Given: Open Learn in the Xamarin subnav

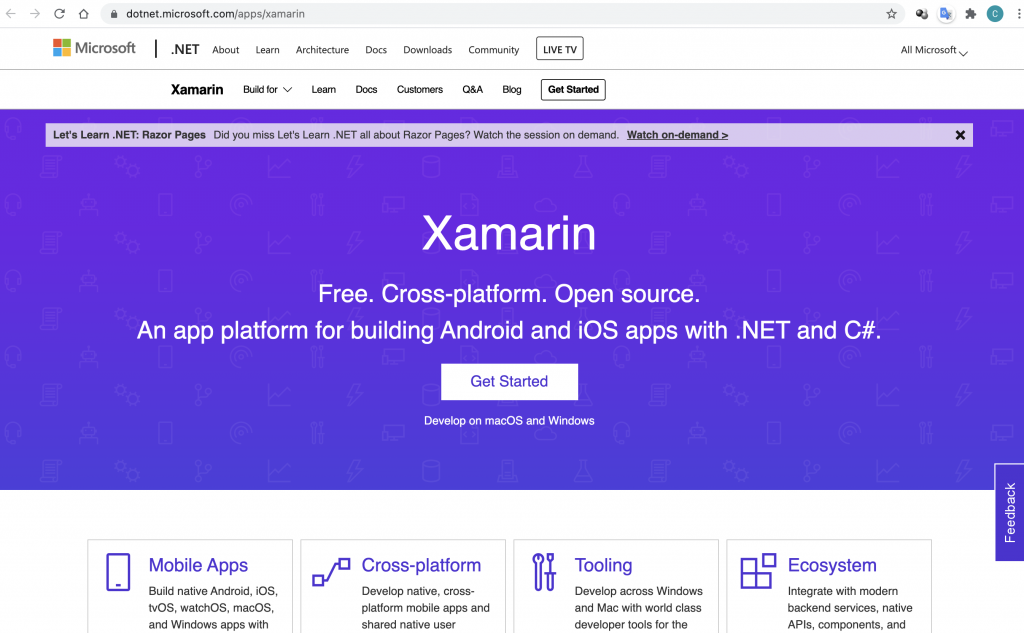Looking at the screenshot, I should tap(323, 89).
